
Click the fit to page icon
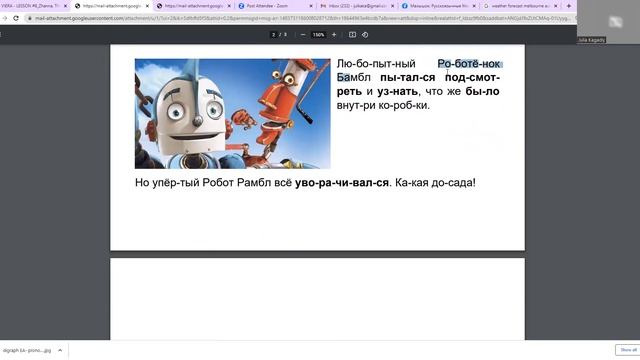tap(352, 35)
